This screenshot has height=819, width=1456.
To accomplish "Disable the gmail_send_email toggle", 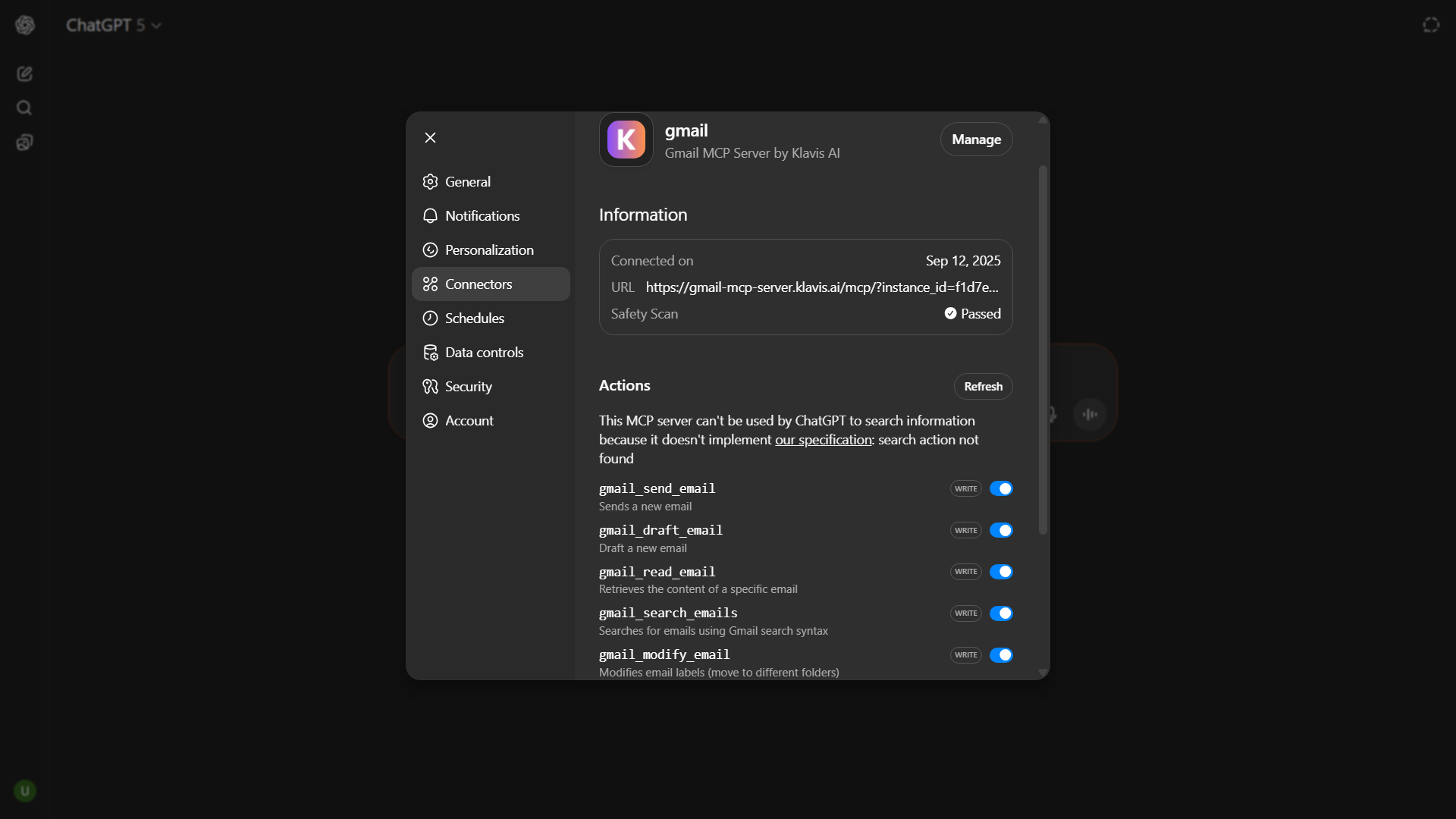I will pos(1001,488).
